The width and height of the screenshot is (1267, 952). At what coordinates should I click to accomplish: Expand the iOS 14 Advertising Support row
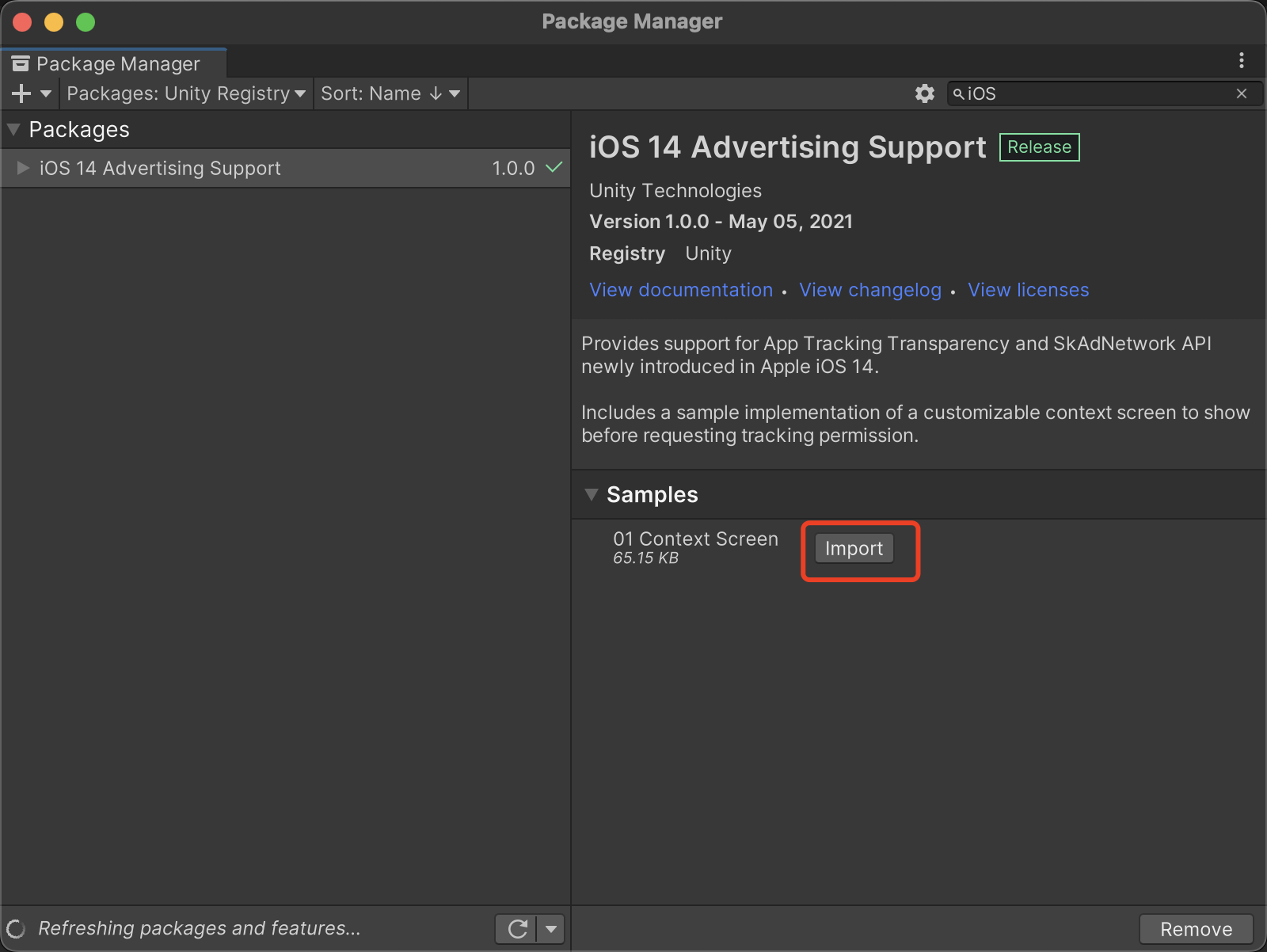[23, 168]
